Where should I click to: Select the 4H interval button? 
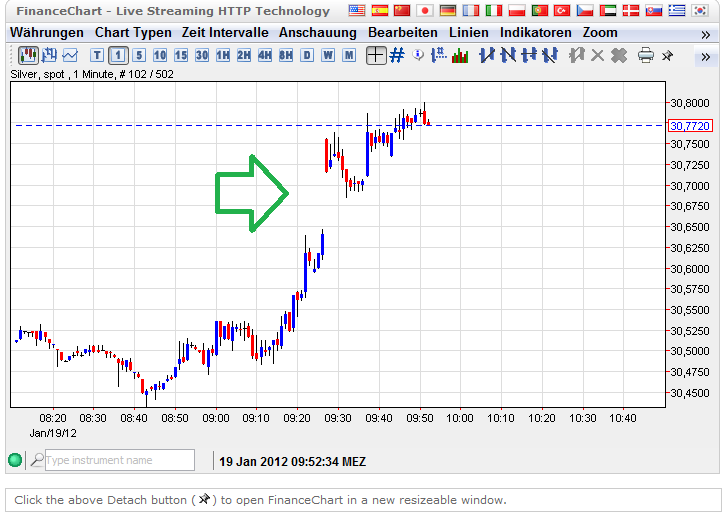pyautogui.click(x=265, y=56)
